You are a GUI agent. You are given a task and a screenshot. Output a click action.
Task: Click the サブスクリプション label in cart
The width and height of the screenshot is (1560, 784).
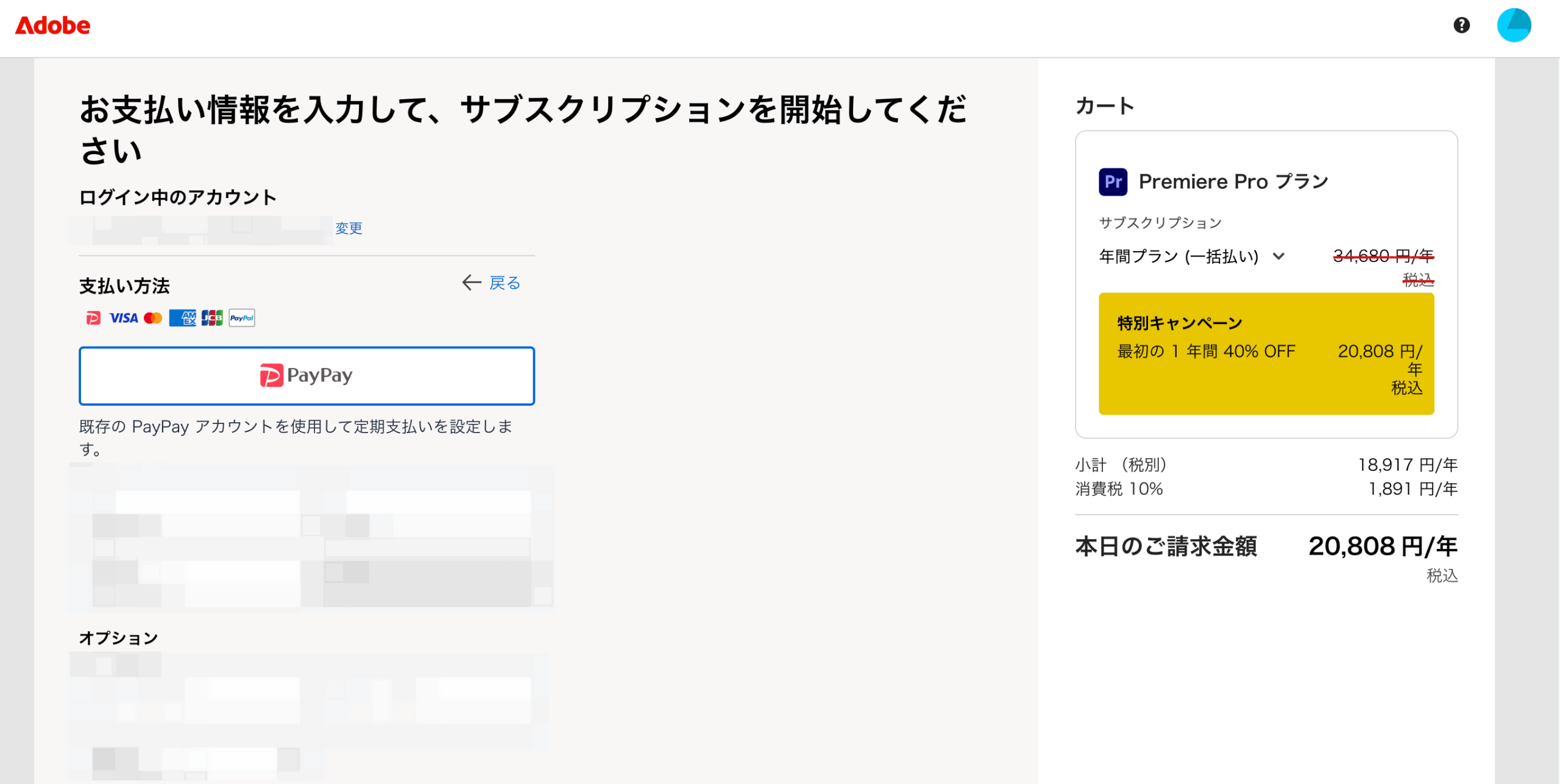(1160, 223)
